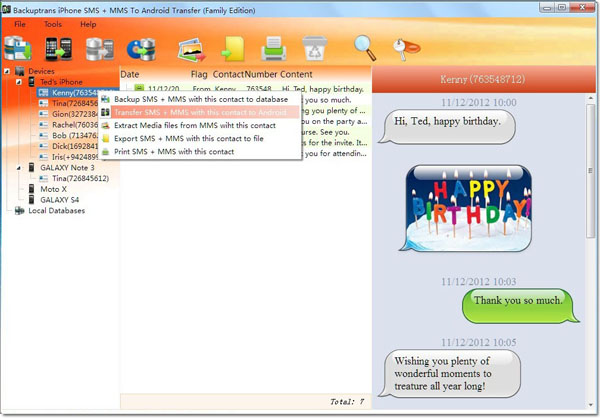Select the Moto X device

click(54, 189)
